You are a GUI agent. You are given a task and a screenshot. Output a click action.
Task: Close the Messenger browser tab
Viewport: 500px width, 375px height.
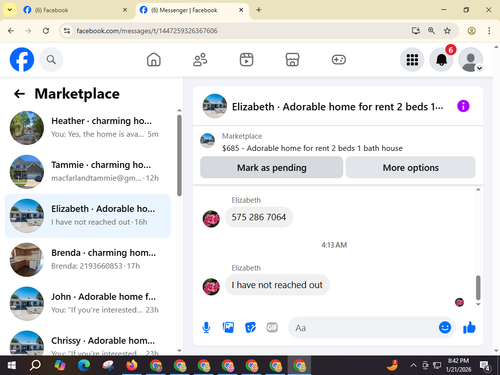241,10
